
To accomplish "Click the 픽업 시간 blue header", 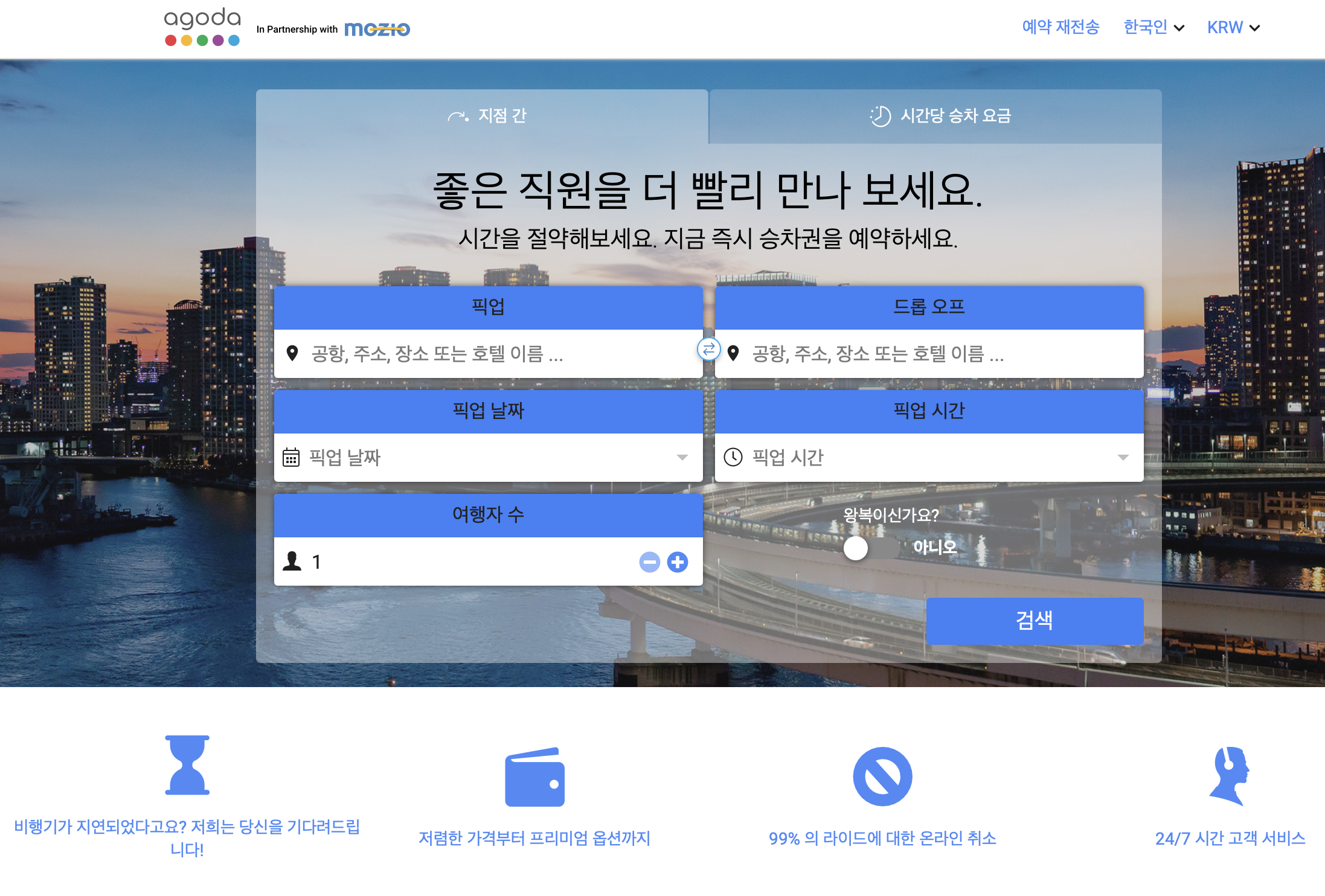I will point(929,411).
